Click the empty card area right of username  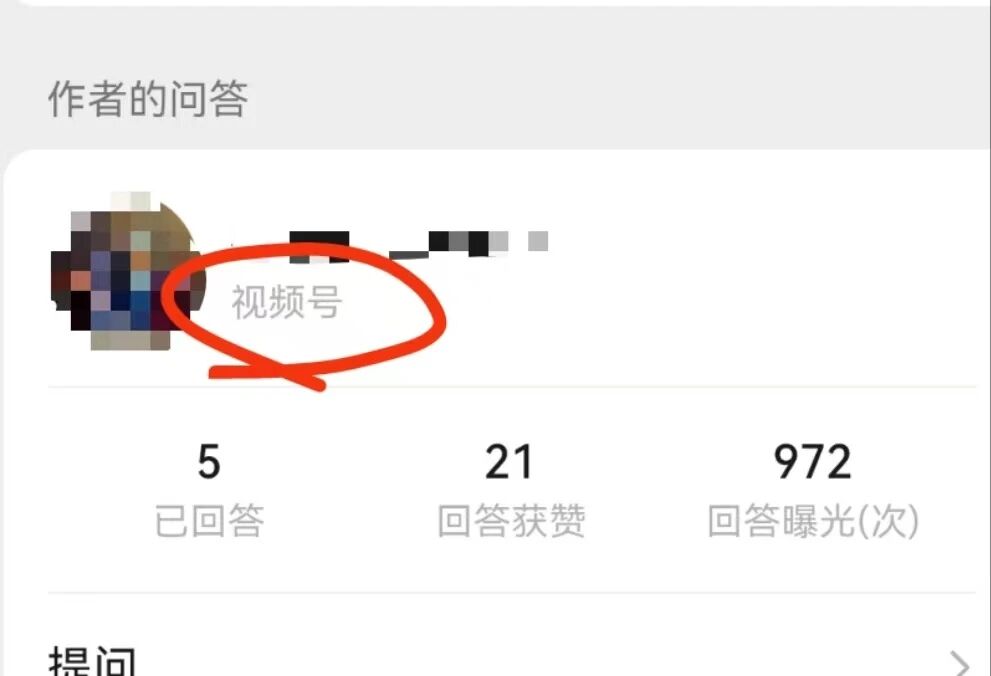tap(758, 272)
